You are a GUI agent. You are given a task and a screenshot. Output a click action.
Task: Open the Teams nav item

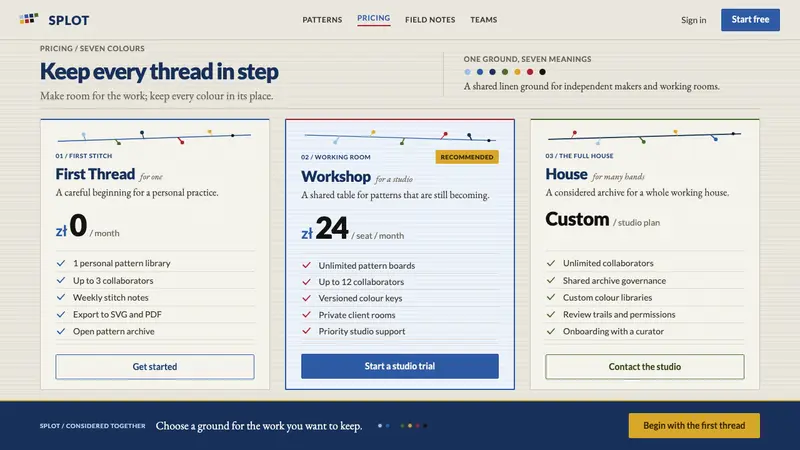point(484,20)
